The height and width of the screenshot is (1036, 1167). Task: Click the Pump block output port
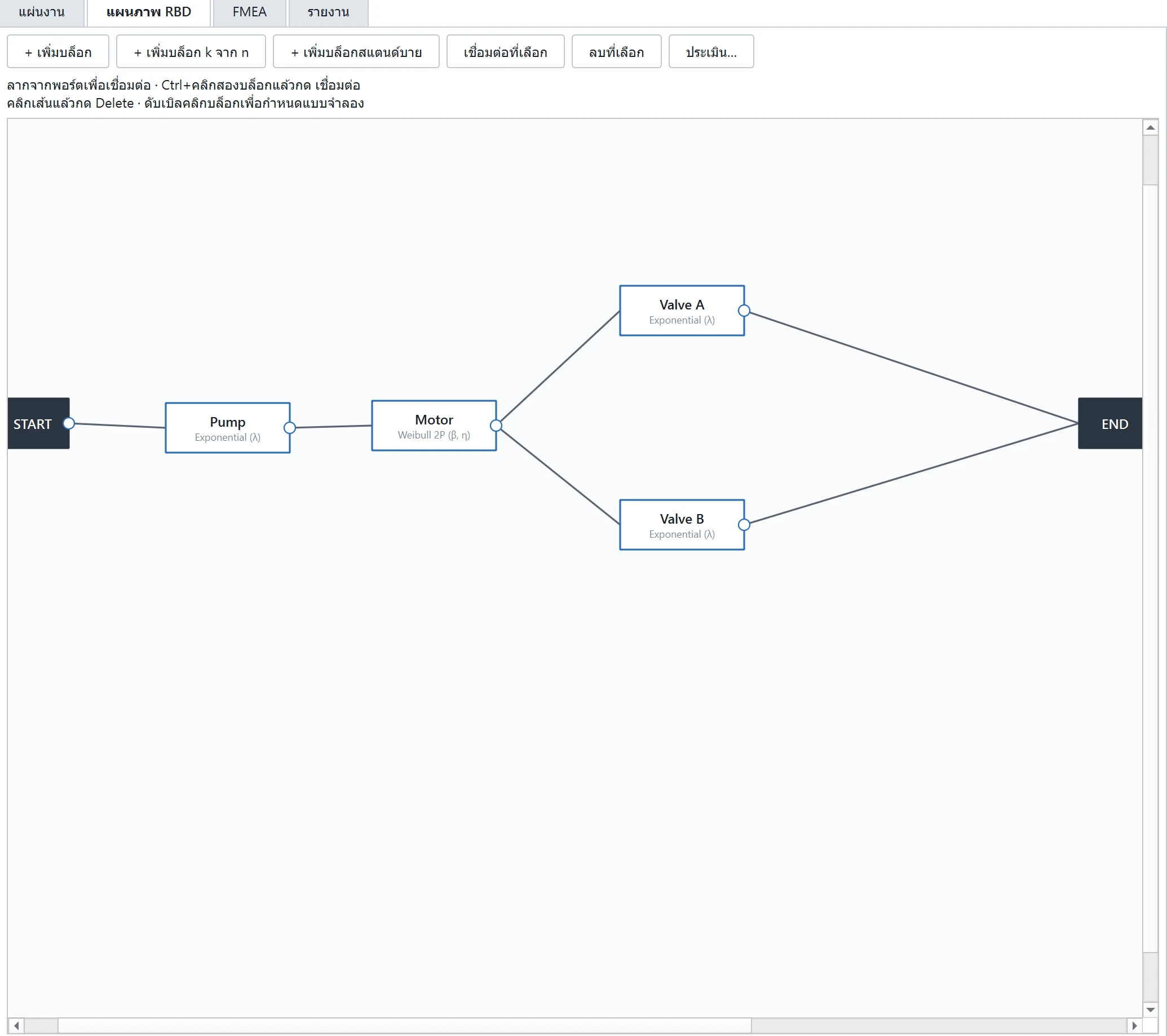point(290,428)
